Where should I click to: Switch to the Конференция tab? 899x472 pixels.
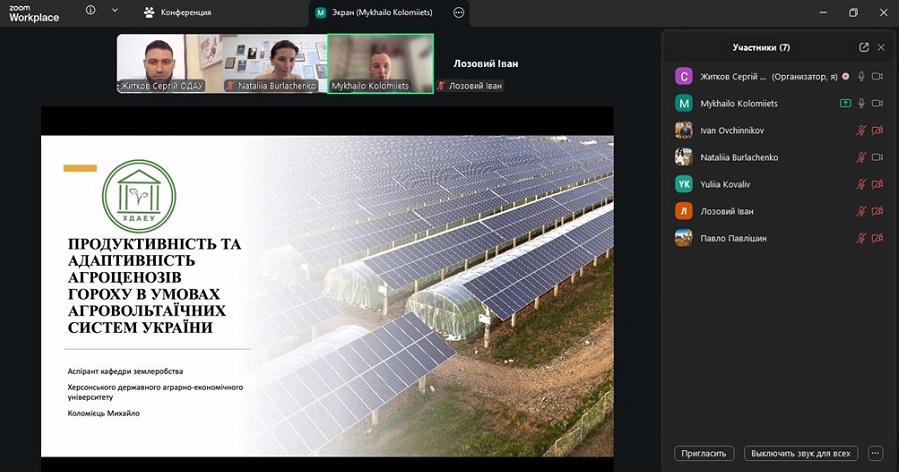tap(178, 12)
